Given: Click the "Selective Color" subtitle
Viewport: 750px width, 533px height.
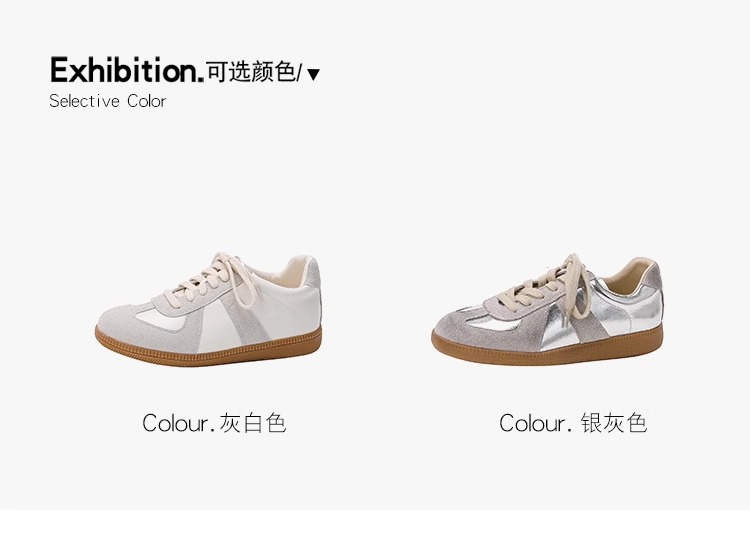Looking at the screenshot, I should click(x=108, y=101).
